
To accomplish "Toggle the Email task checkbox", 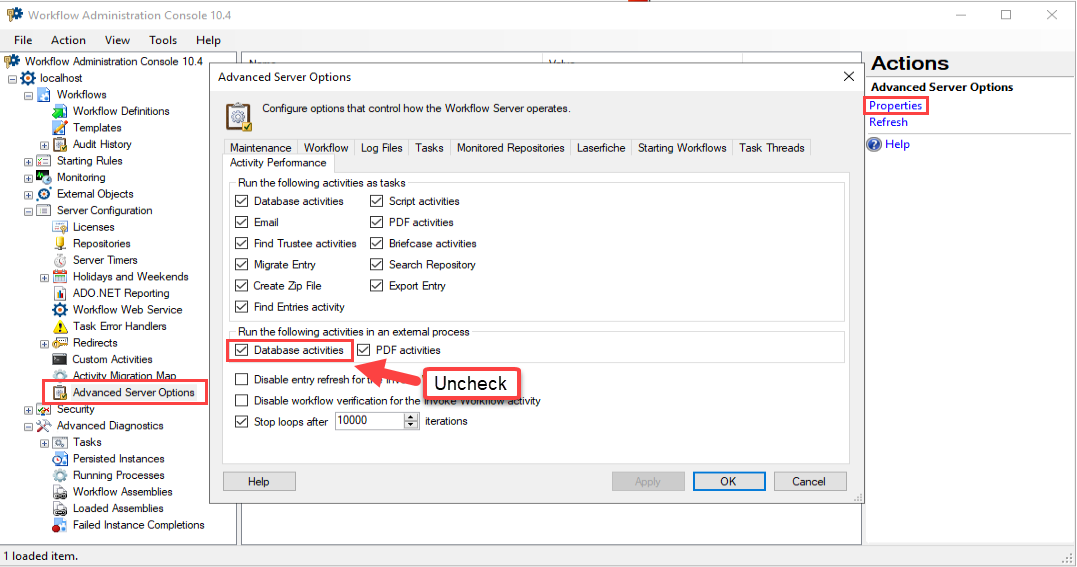I will (241, 222).
